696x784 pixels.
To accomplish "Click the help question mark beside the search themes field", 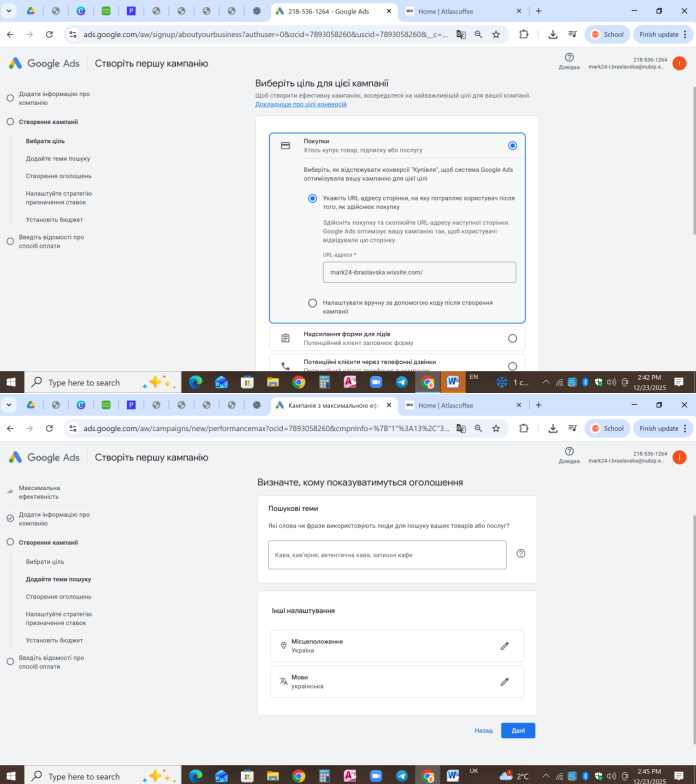I will (x=520, y=554).
